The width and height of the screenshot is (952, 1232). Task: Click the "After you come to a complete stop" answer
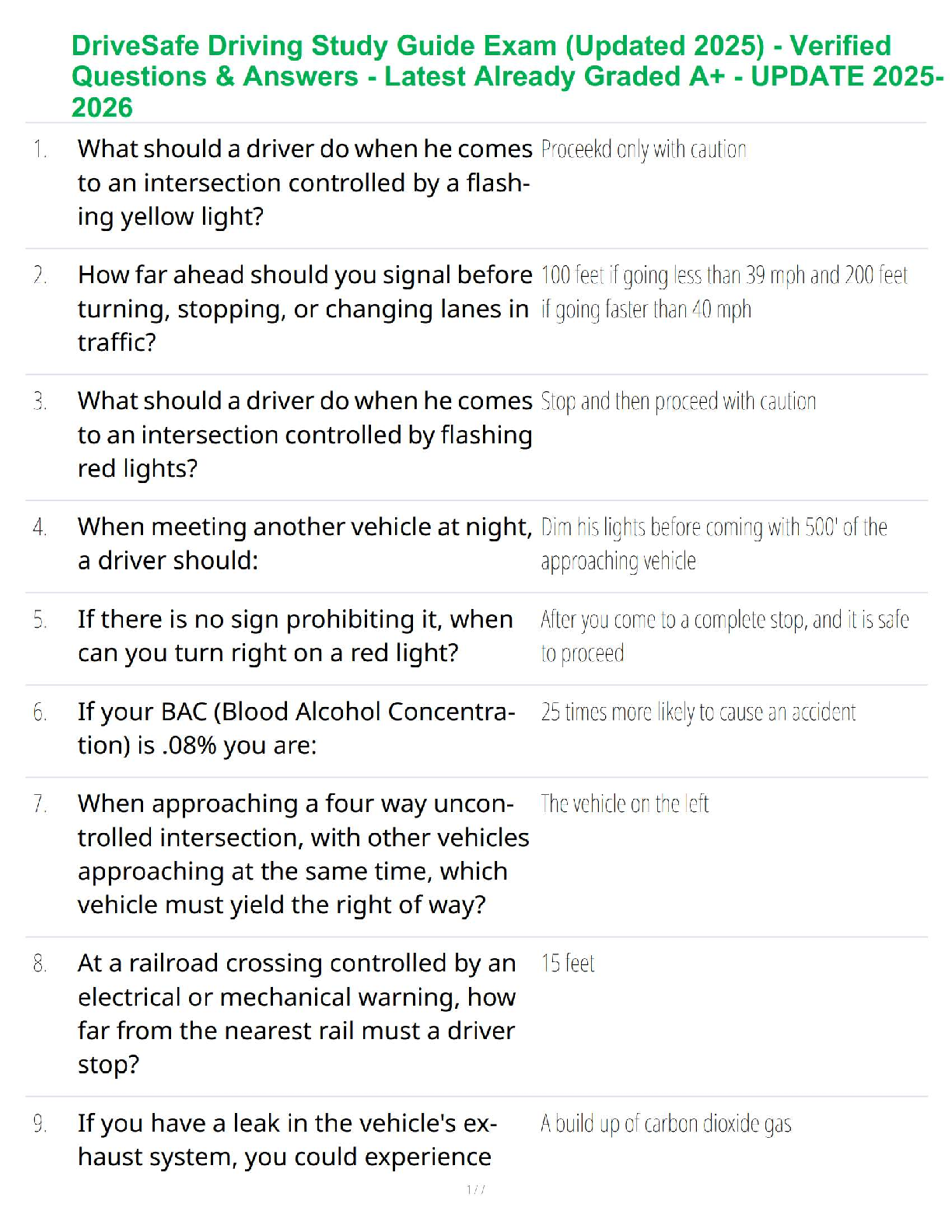724,636
